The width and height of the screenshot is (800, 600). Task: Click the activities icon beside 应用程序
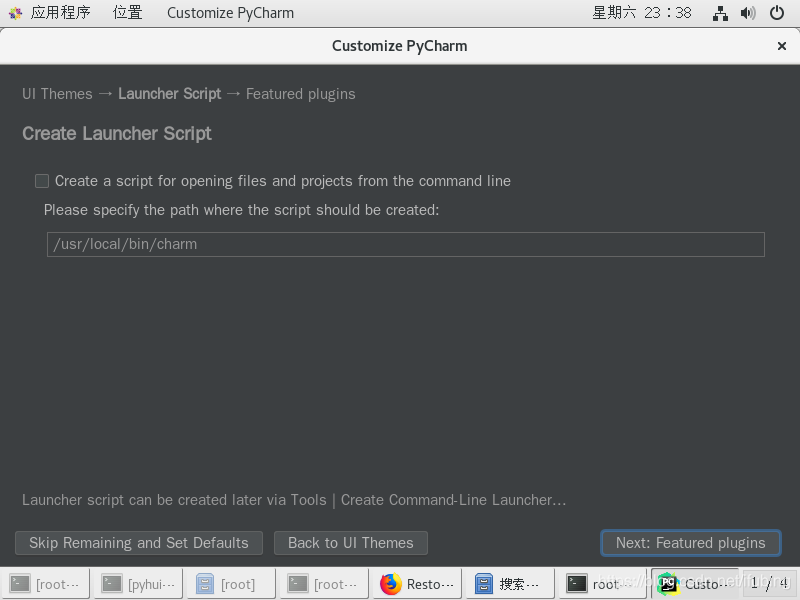point(16,13)
